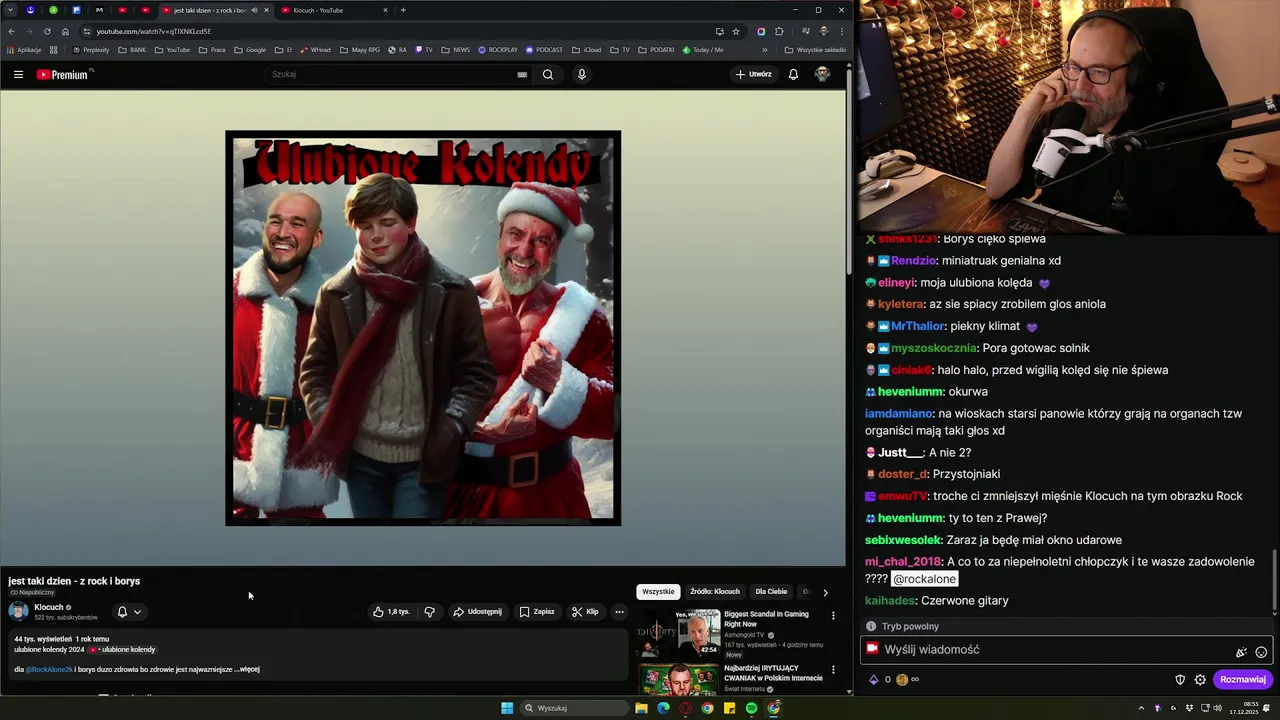
Task: Open Windows Start menu
Action: [507, 708]
